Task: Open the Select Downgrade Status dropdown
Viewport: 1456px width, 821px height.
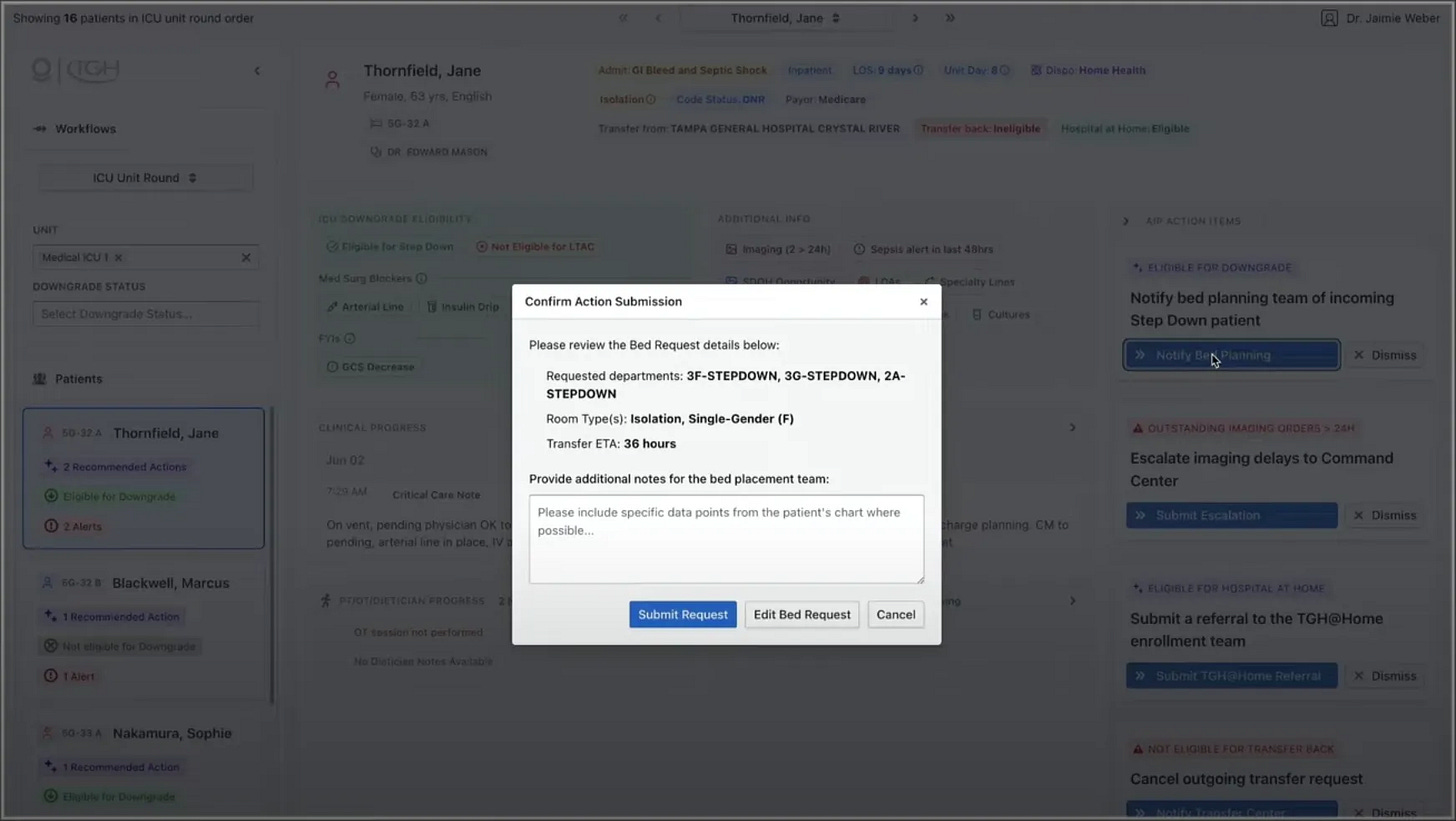Action: point(145,314)
